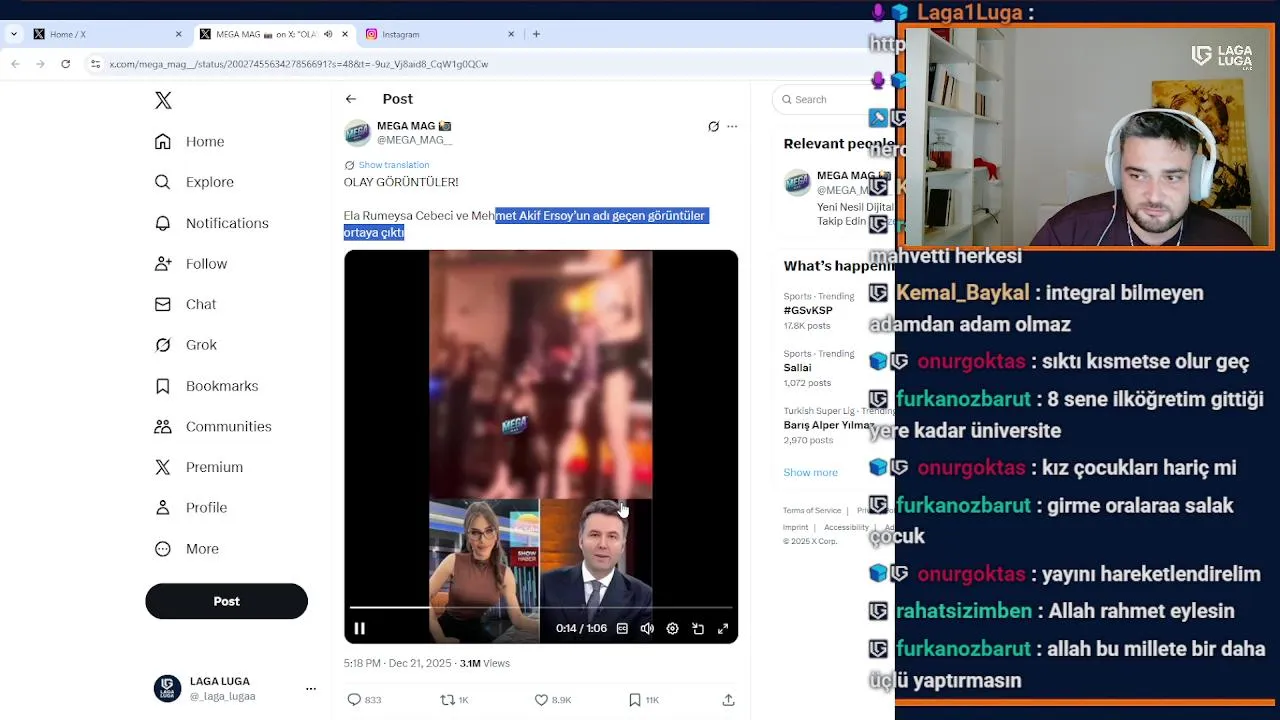The image size is (1280, 720).
Task: Click the X logo in sidebar
Action: click(x=163, y=100)
